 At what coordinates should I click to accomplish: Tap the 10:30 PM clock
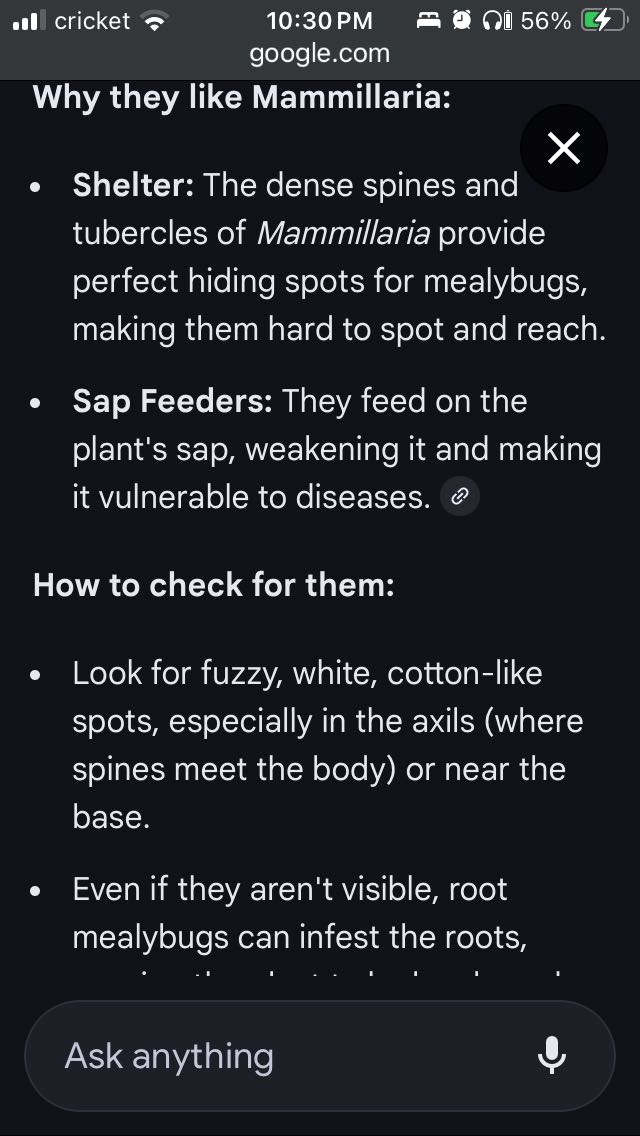click(x=320, y=21)
